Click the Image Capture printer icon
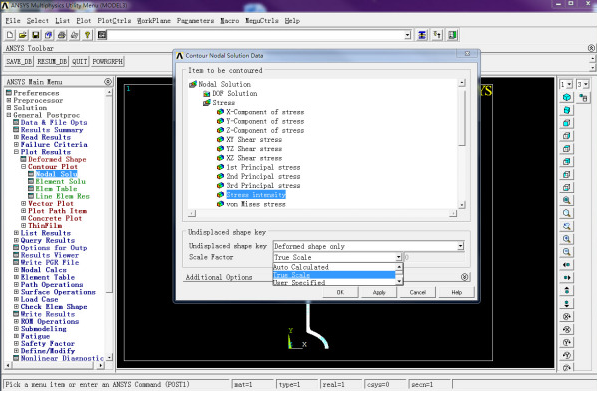Viewport: 597px width, 393px height. point(62,35)
